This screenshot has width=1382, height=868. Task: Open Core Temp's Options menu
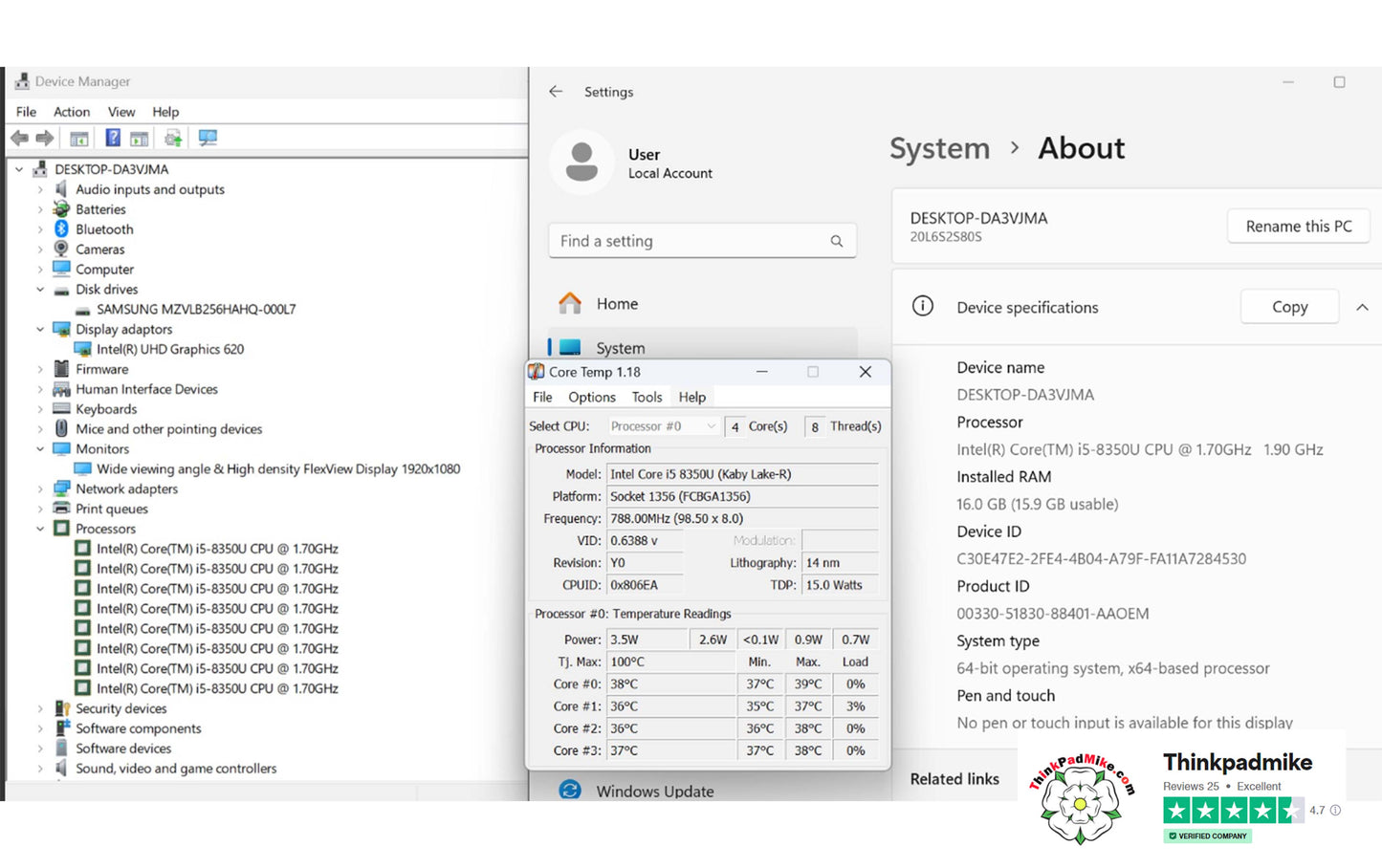(592, 397)
